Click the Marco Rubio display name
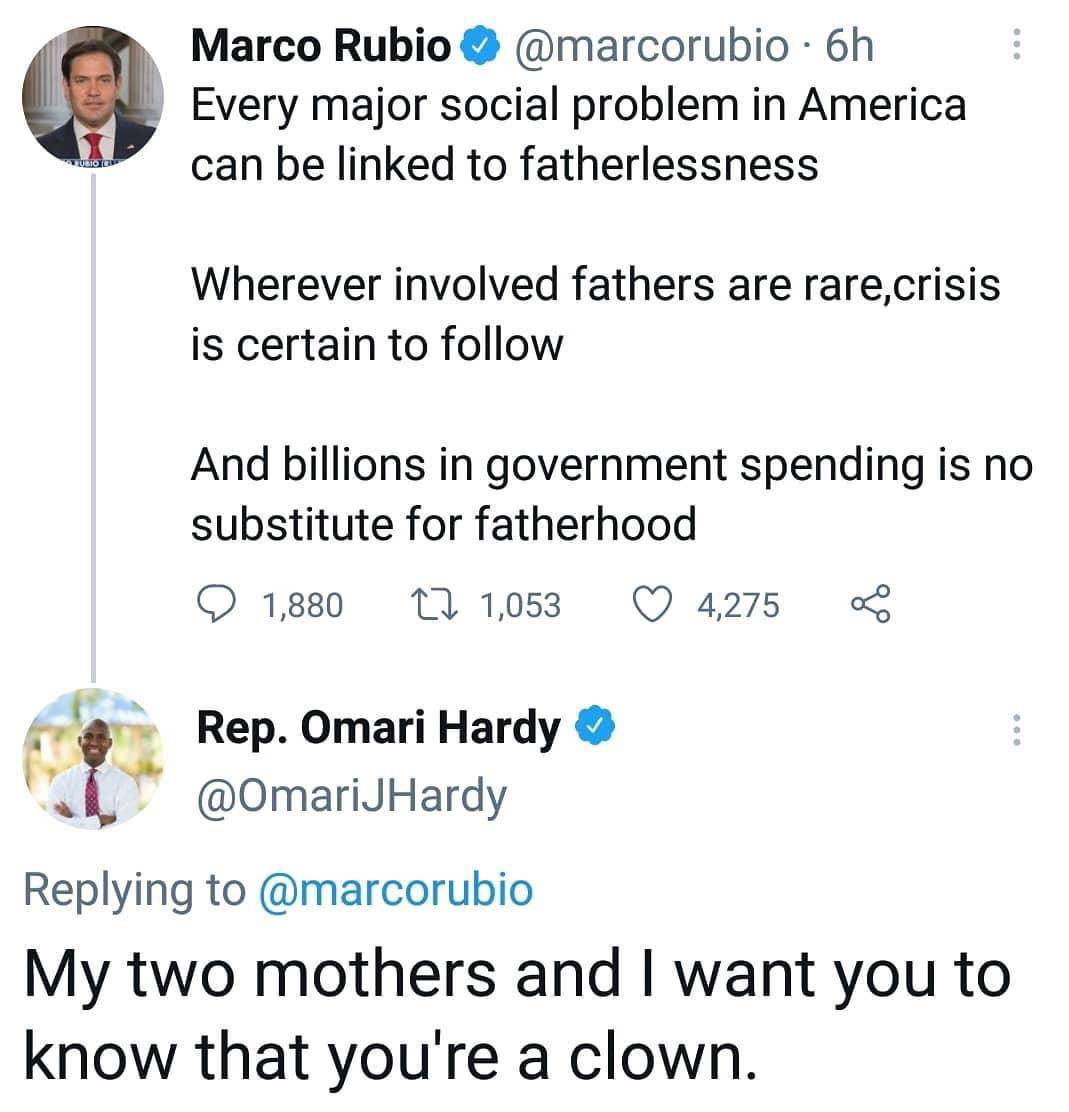Screen dimensions: 1069x1112 (x=320, y=47)
